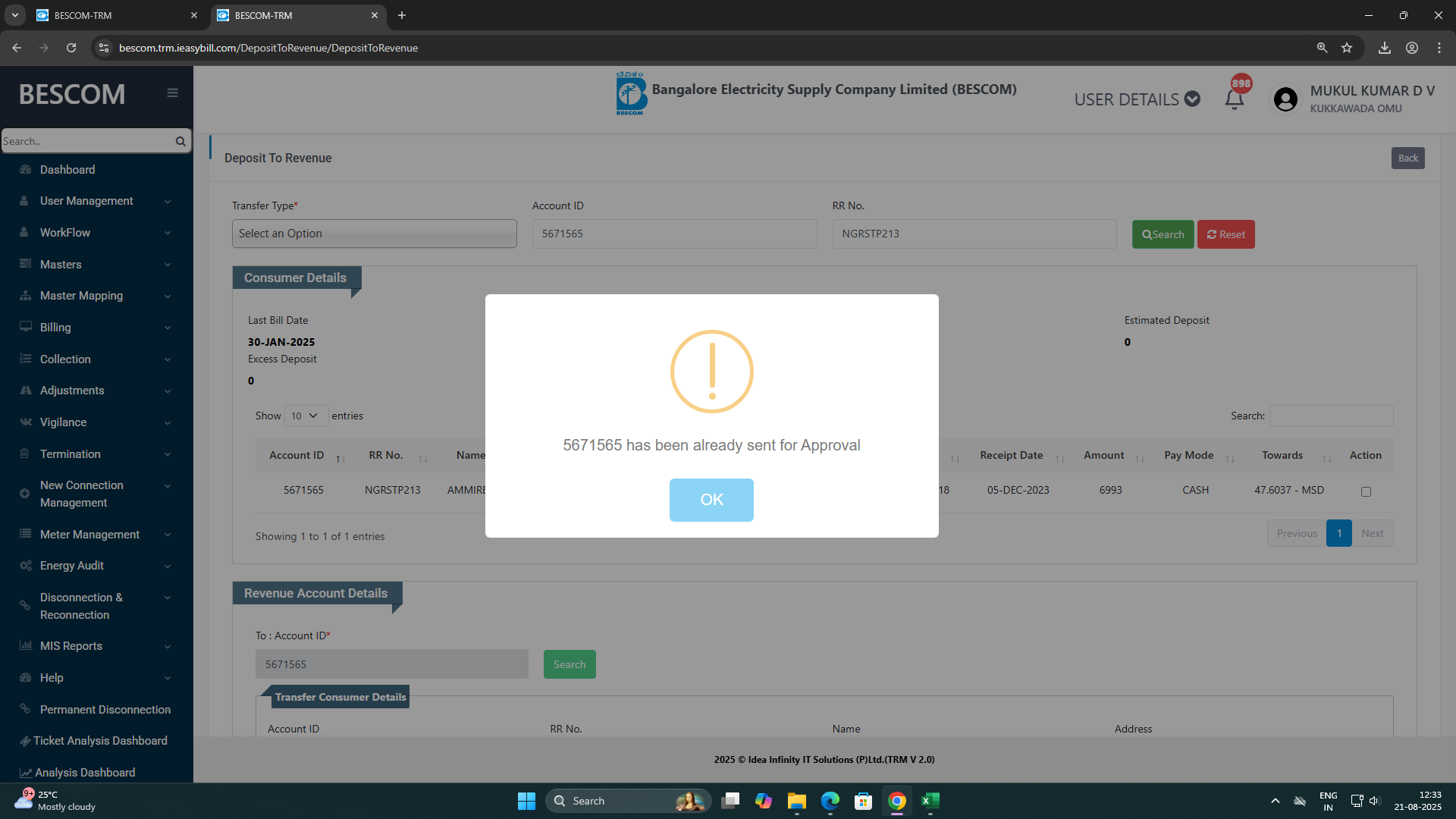The image size is (1456, 819).
Task: Open the show entries count dropdown
Action: [x=306, y=416]
